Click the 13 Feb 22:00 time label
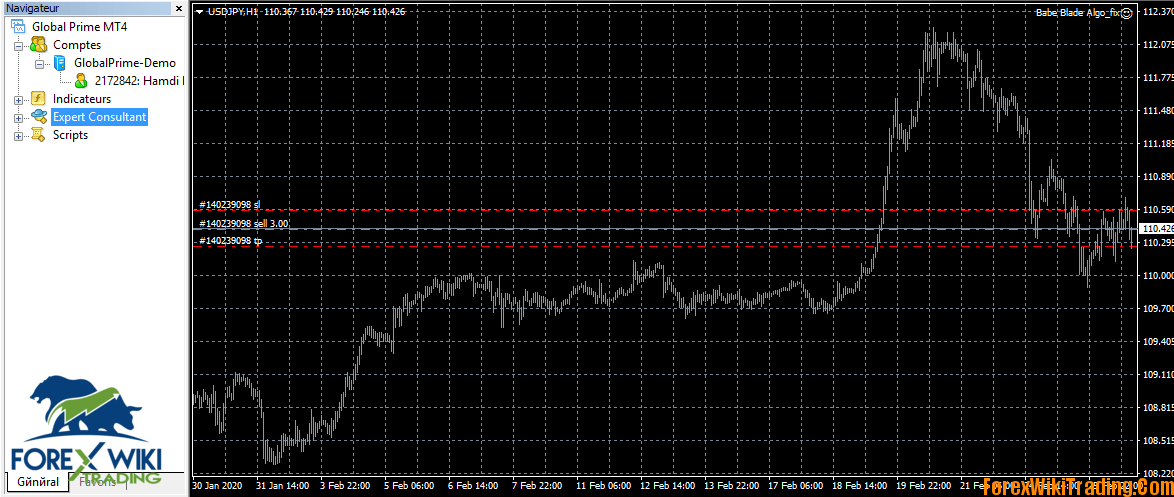Screen dimensions: 1174x497 click(x=734, y=485)
